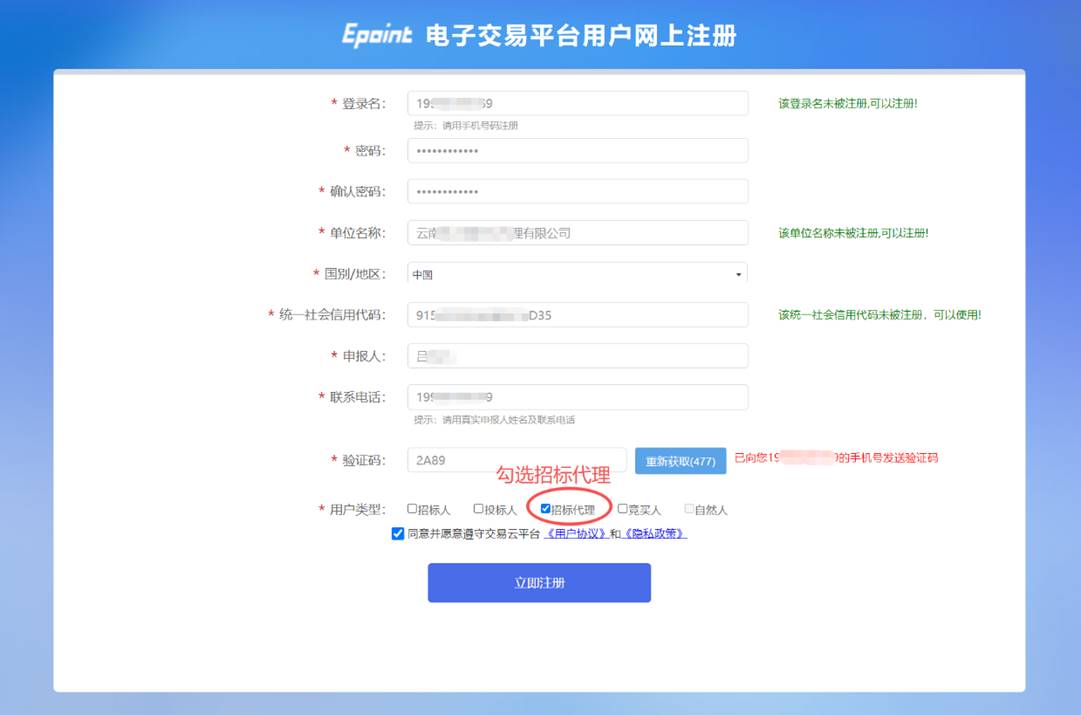Check the 招标人 user type checkbox
This screenshot has width=1081, height=715.
point(412,509)
